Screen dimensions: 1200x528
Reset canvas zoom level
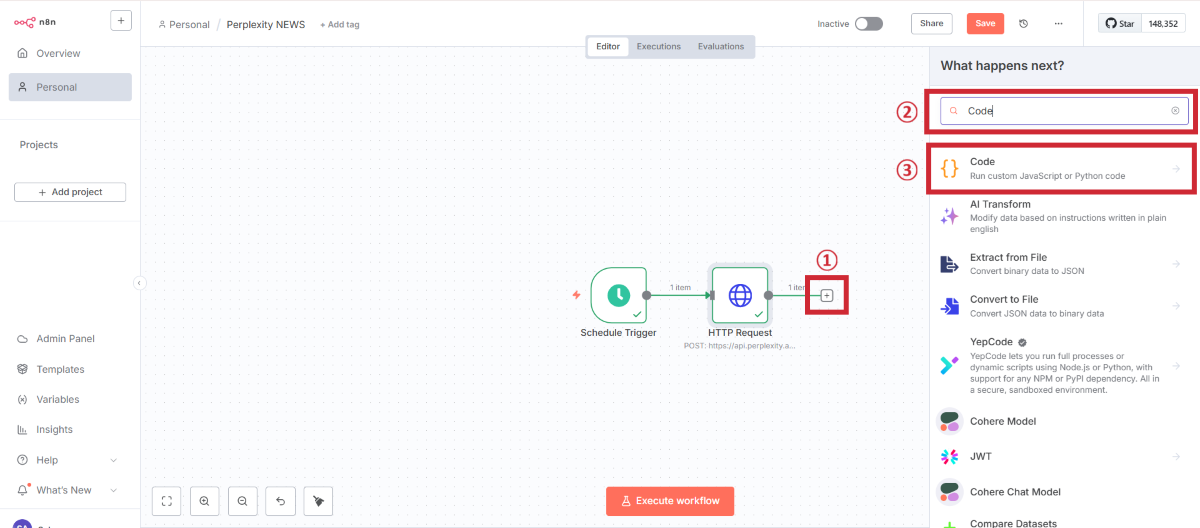pyautogui.click(x=280, y=501)
